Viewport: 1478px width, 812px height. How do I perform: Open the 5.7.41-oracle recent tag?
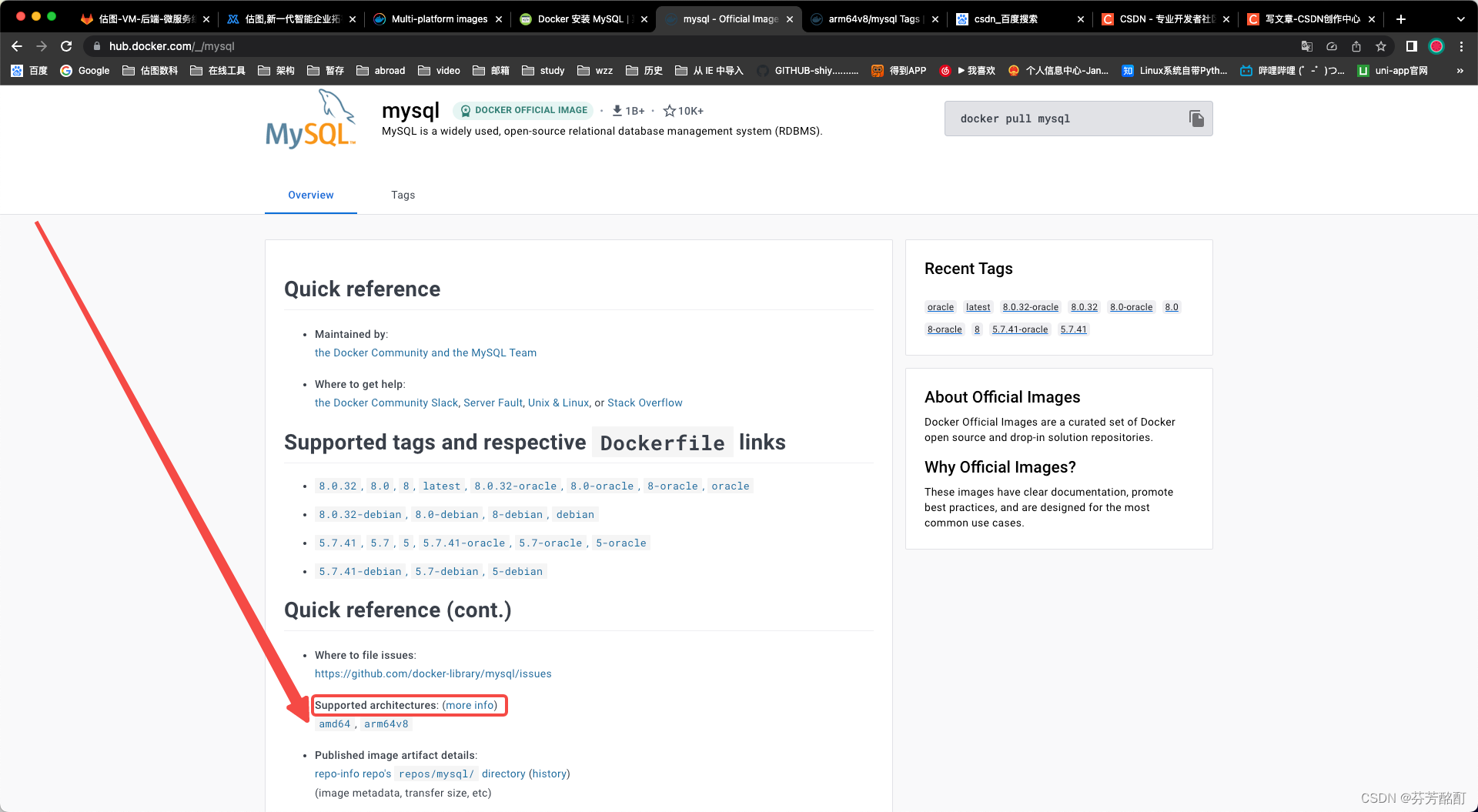click(1020, 329)
